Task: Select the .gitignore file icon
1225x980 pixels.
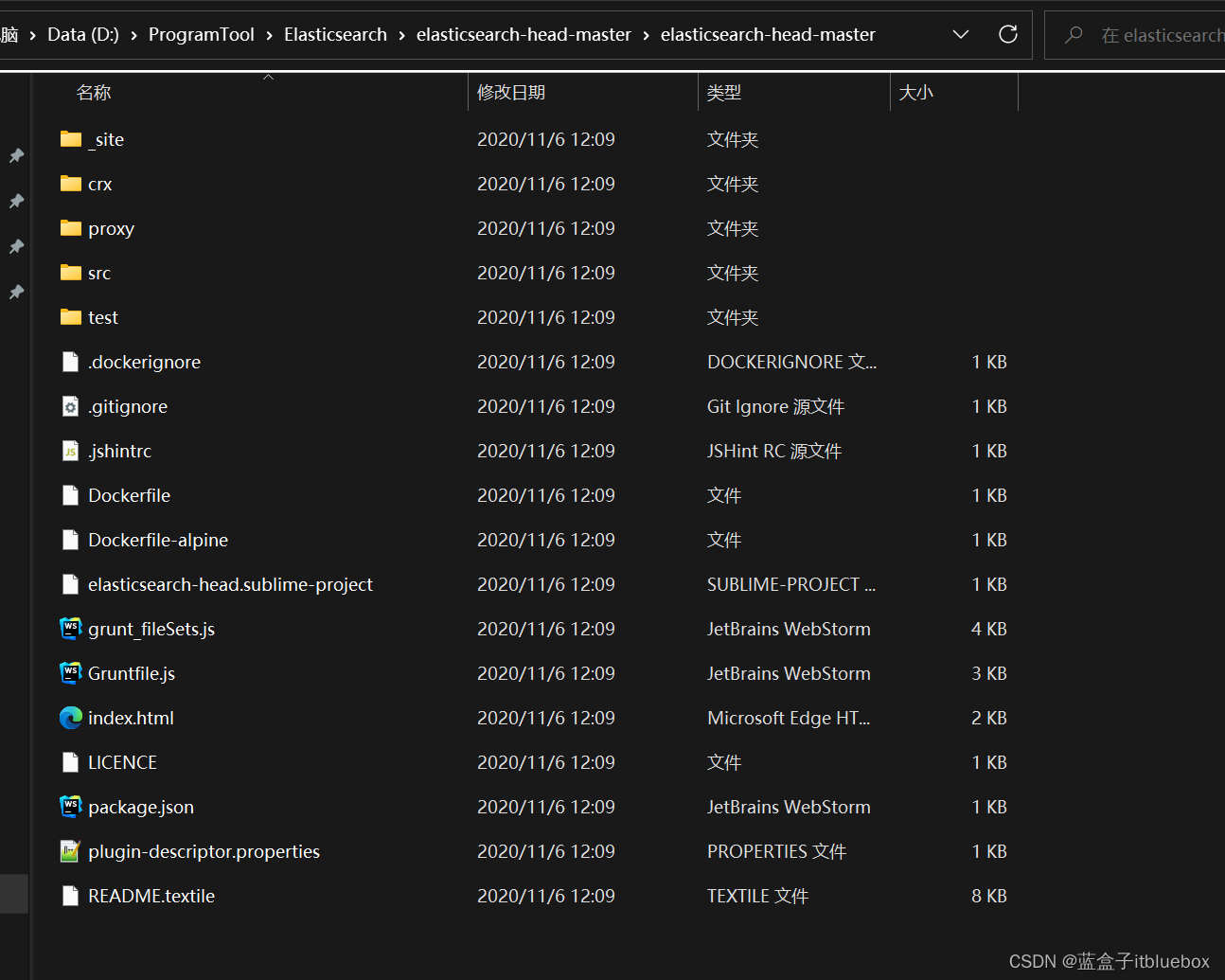Action: pyautogui.click(x=71, y=406)
